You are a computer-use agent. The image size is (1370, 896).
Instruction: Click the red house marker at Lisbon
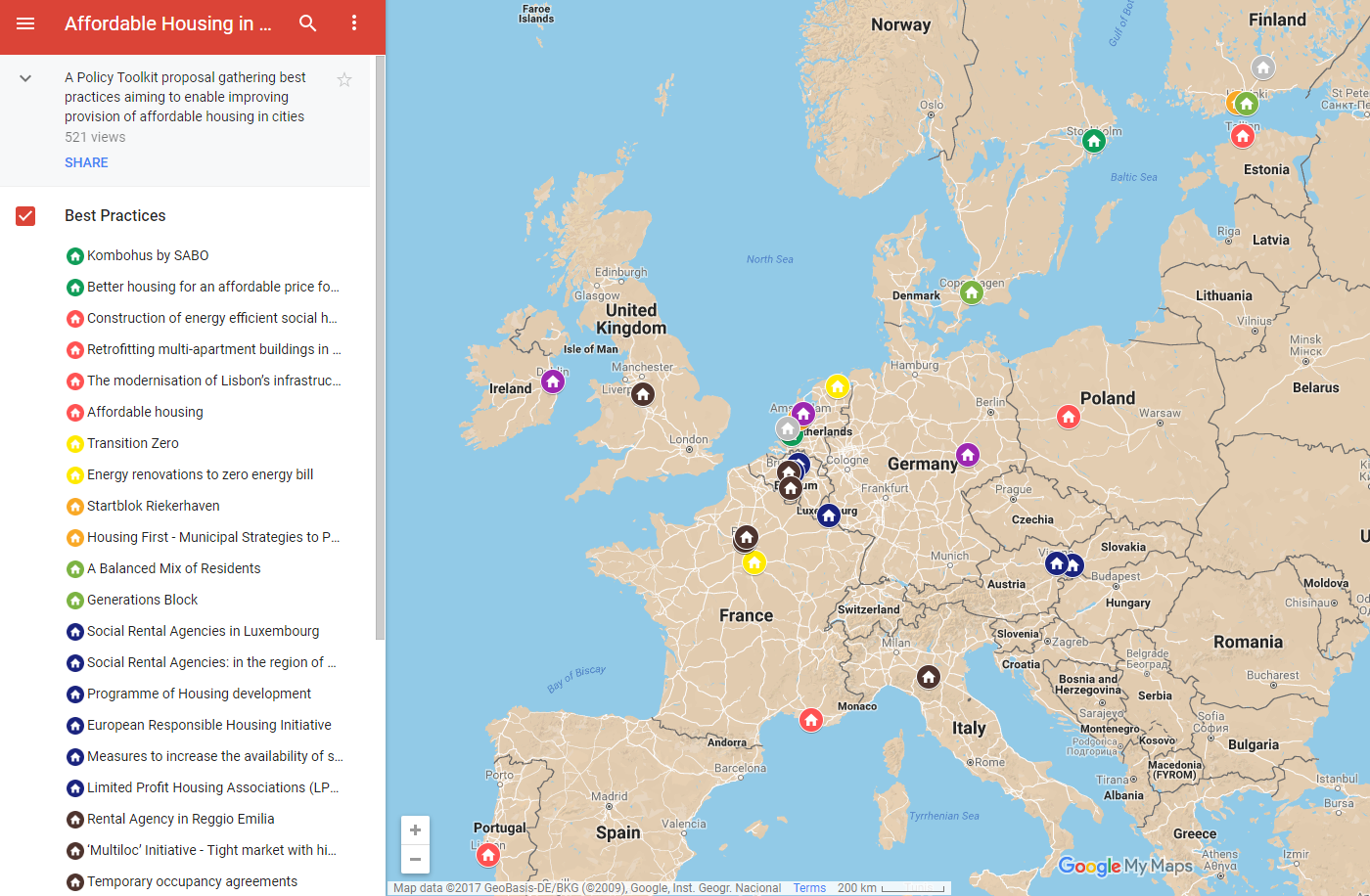coord(488,855)
